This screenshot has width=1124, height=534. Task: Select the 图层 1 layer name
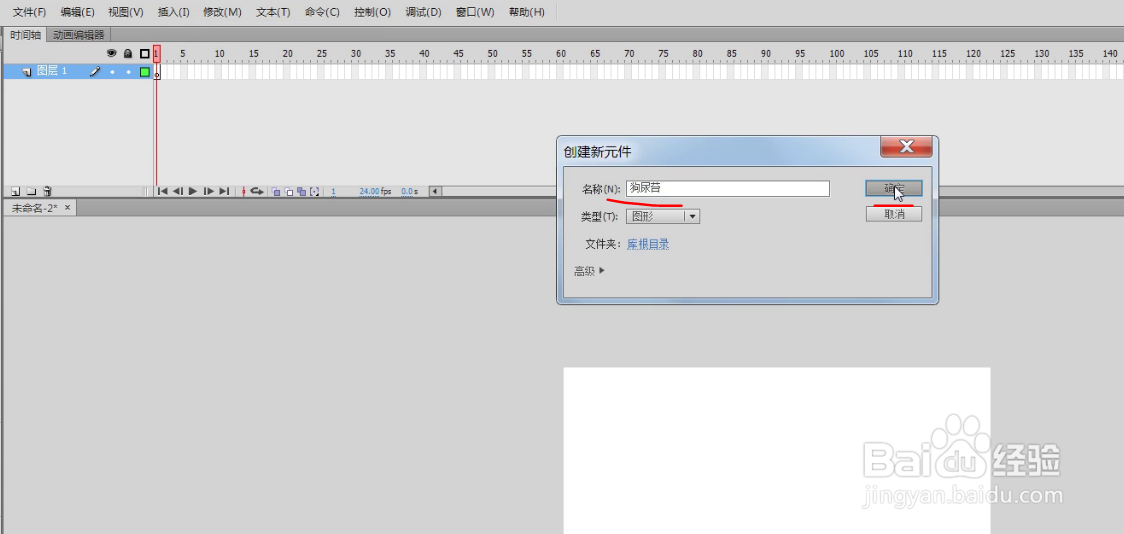point(52,71)
